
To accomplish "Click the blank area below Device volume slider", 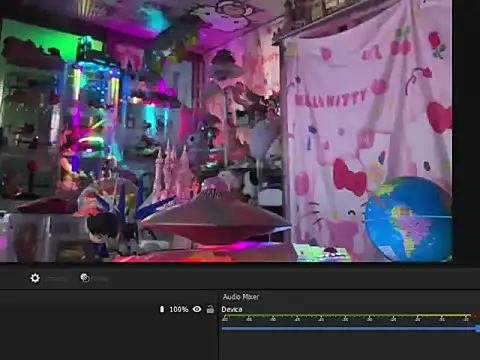I will pyautogui.click(x=349, y=347).
